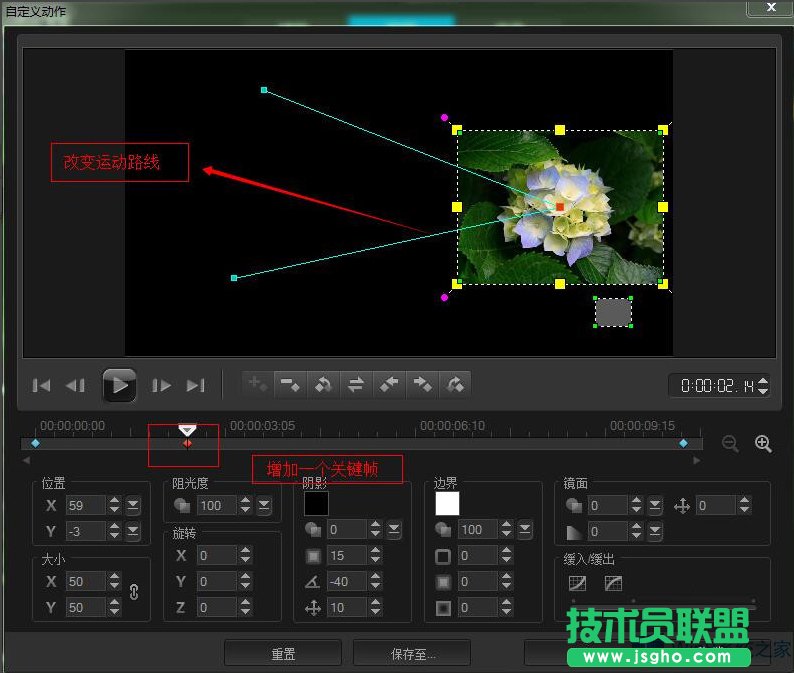Click the Play button under the preview

click(x=119, y=384)
